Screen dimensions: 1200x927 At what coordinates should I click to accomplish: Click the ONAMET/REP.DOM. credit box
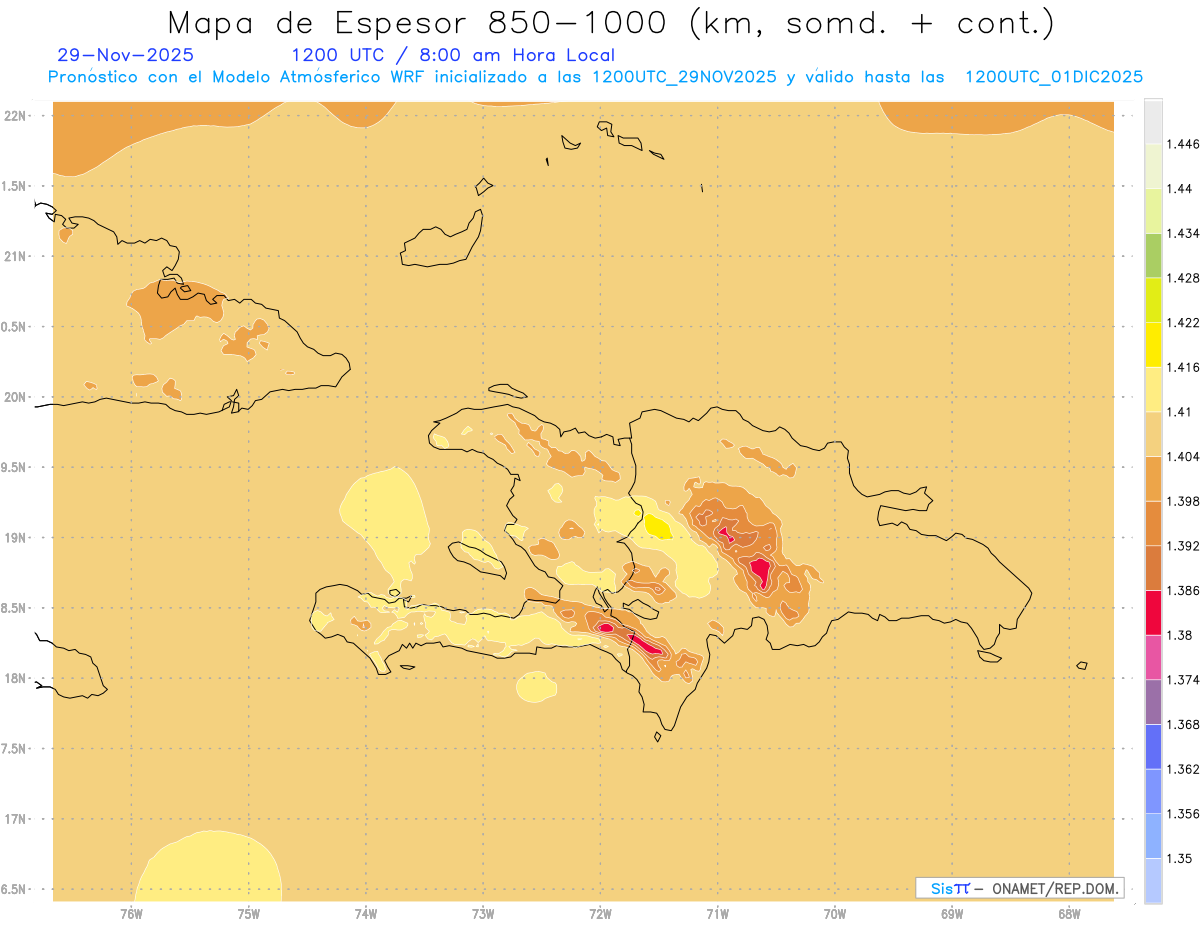[x=1020, y=888]
